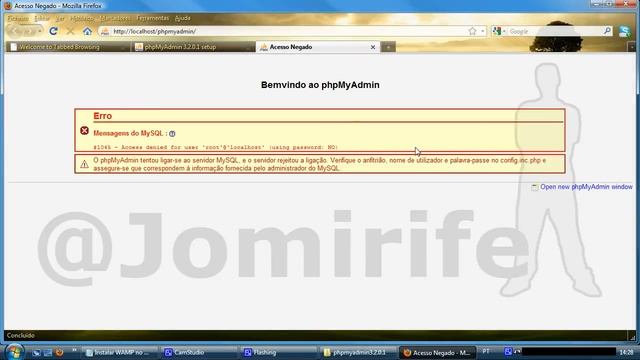Select the Acesso Negado tab
The height and width of the screenshot is (360, 640).
click(318, 47)
